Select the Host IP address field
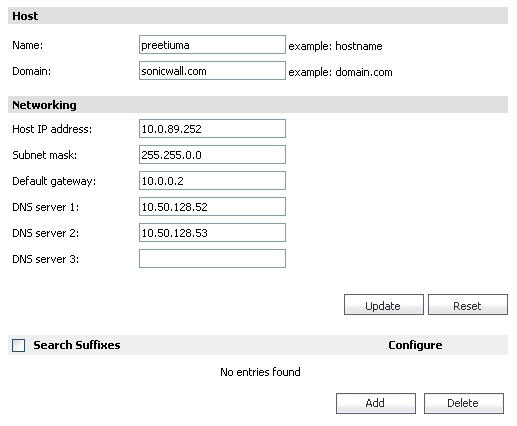The width and height of the screenshot is (517, 426). tap(212, 129)
